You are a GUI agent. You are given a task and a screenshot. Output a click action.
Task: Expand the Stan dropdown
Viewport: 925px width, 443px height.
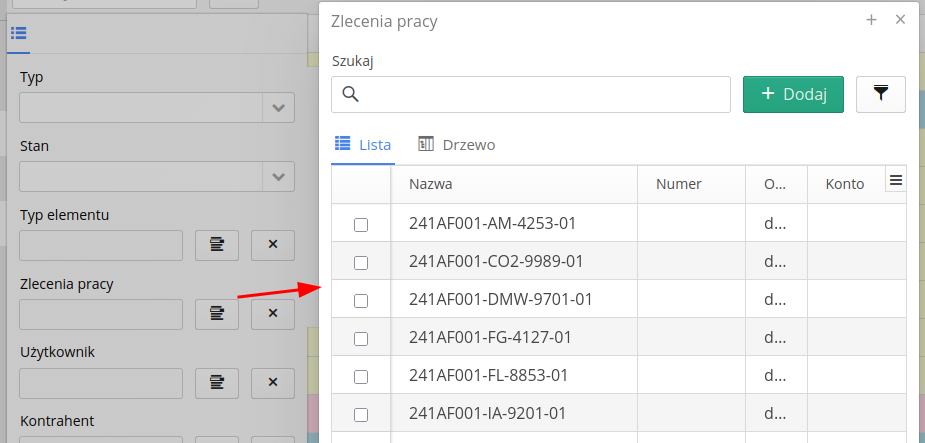pyautogui.click(x=279, y=177)
